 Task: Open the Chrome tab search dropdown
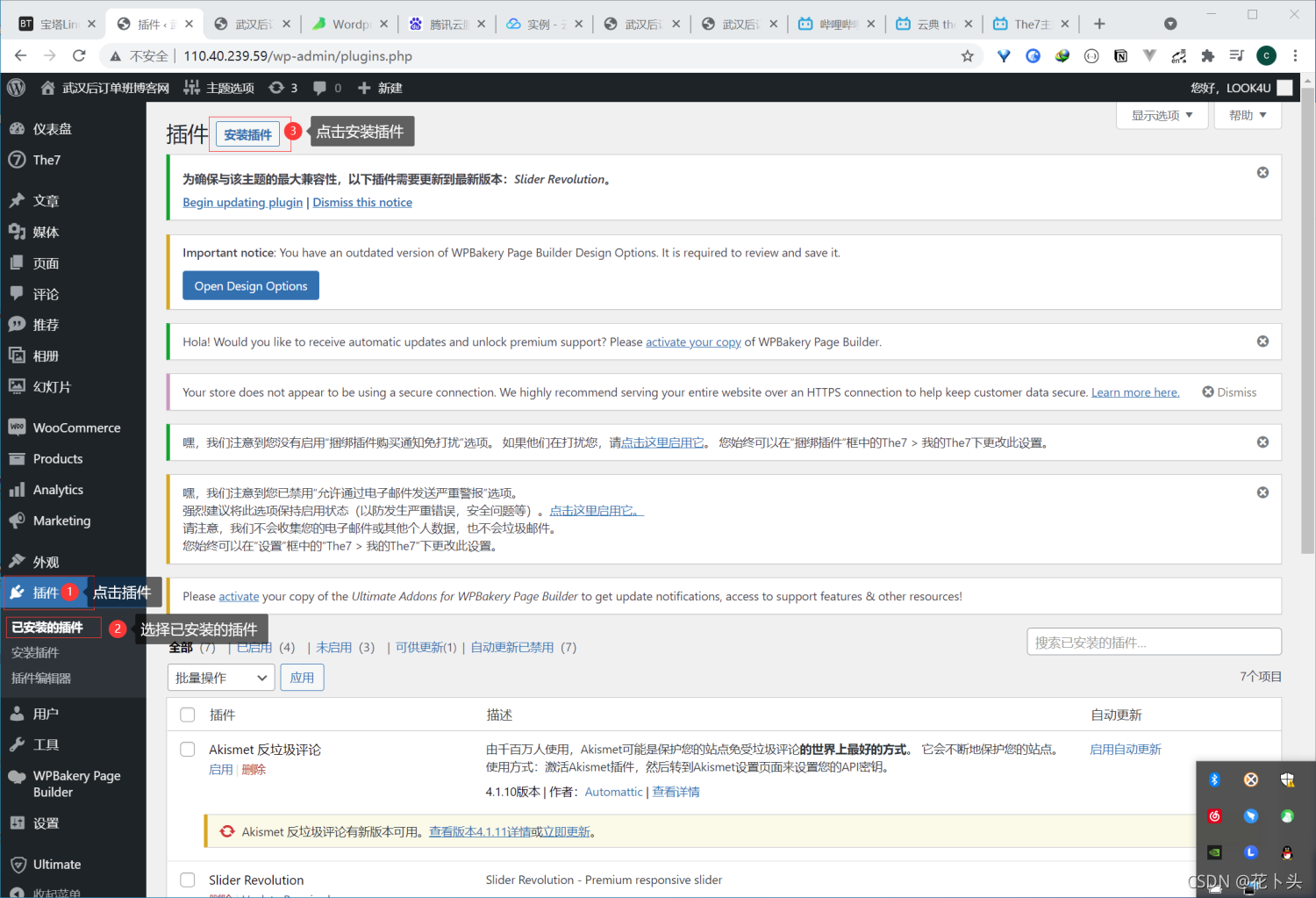click(x=1170, y=24)
